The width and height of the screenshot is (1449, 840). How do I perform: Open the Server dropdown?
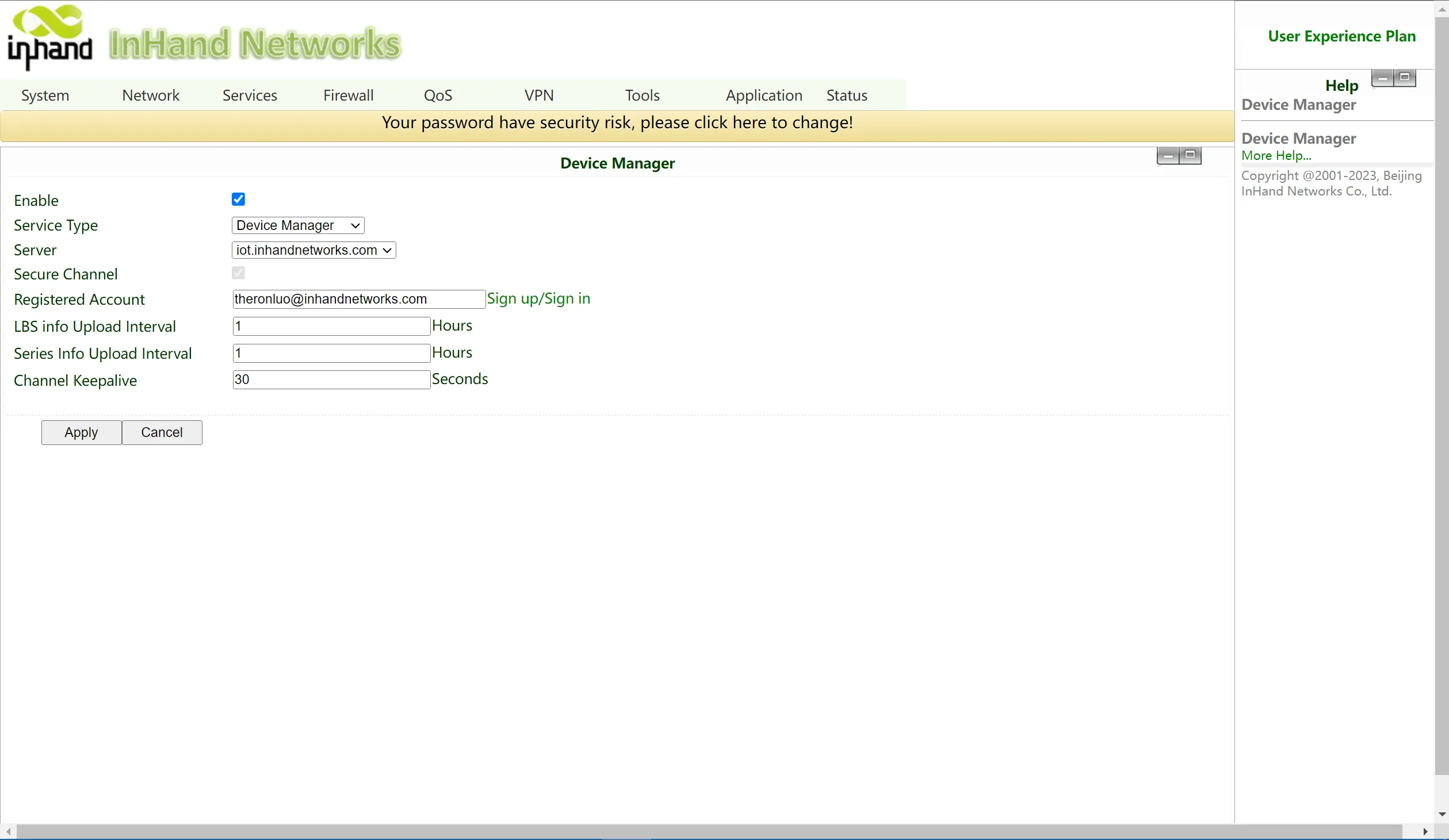click(x=314, y=250)
